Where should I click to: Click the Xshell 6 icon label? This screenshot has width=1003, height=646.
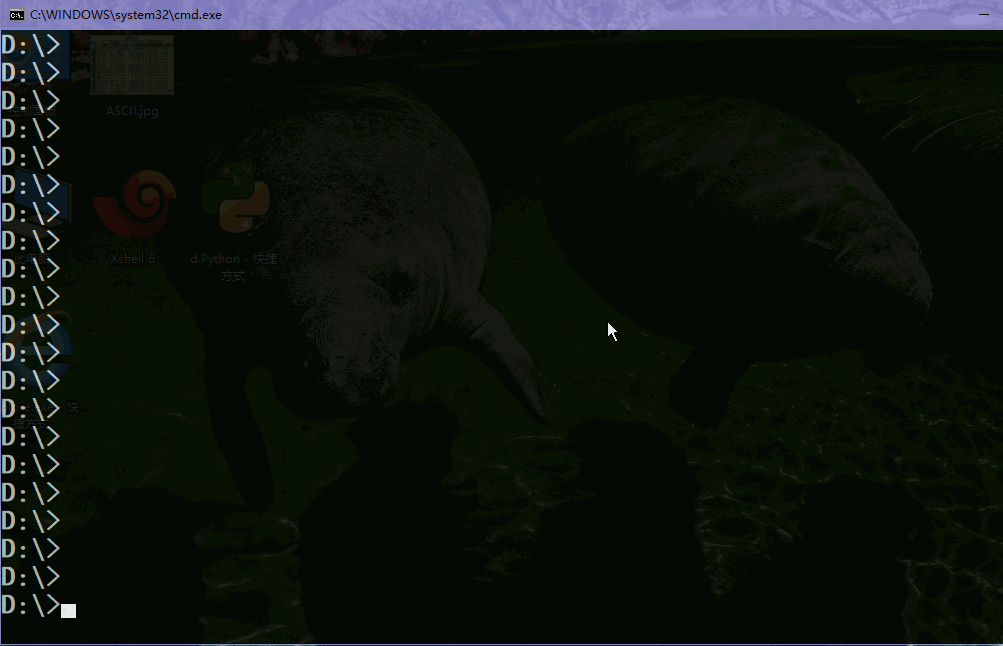coord(132,258)
